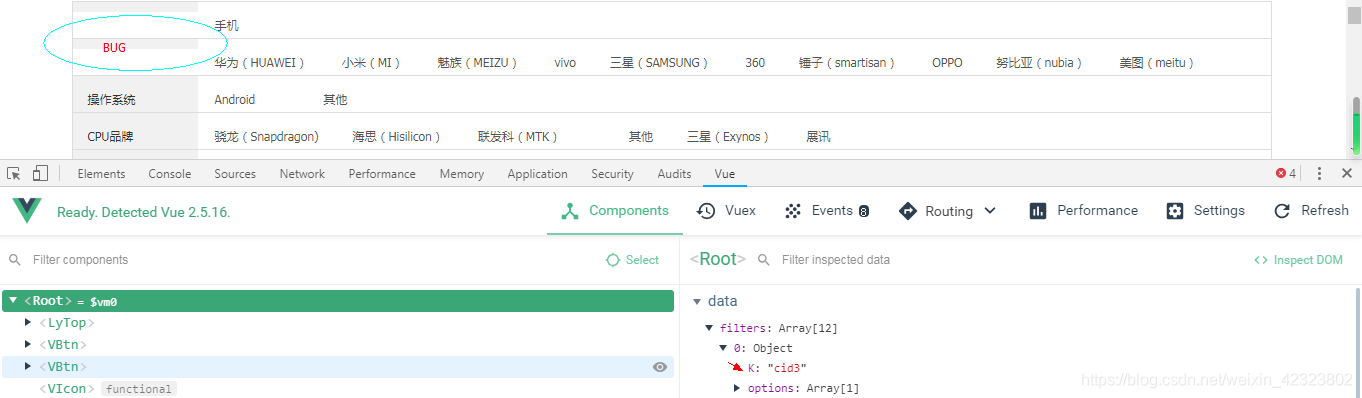Click 手机 category filter

pos(226,26)
